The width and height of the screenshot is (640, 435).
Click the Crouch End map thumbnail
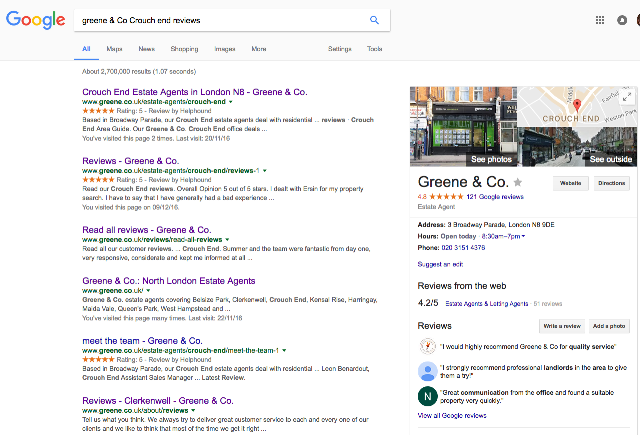click(x=577, y=106)
